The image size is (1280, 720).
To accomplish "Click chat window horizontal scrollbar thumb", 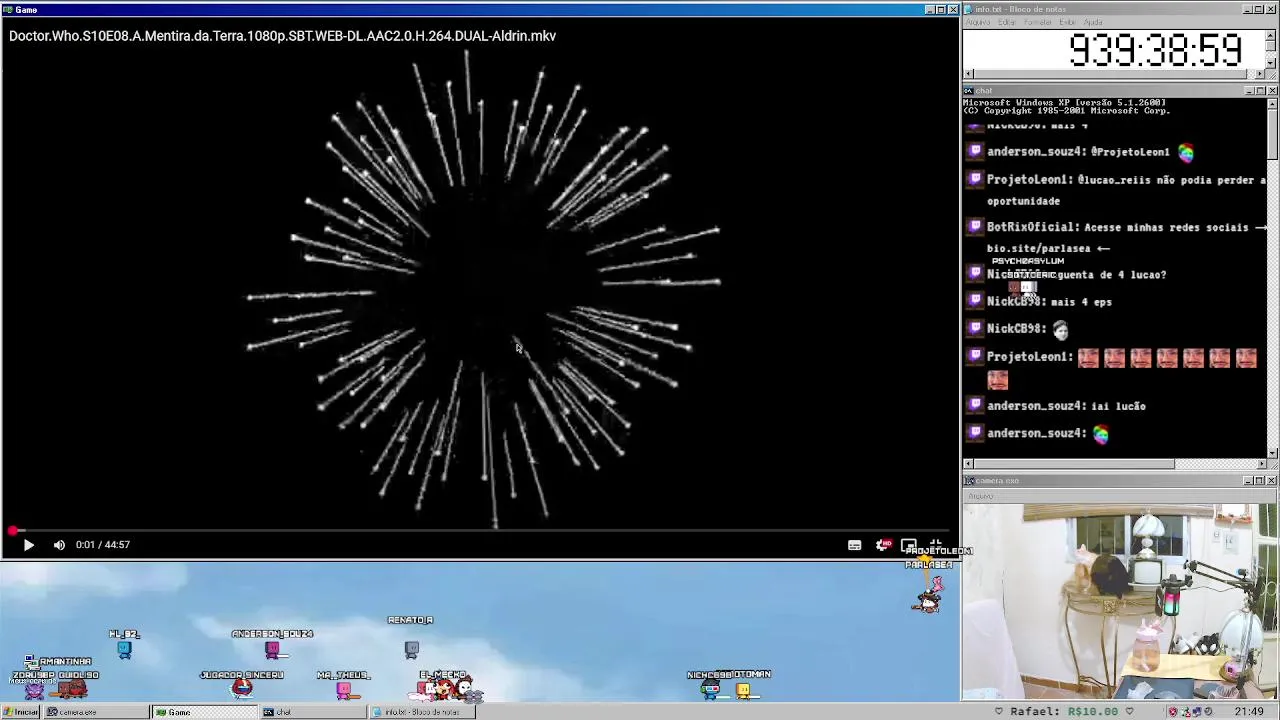I will (x=1074, y=464).
